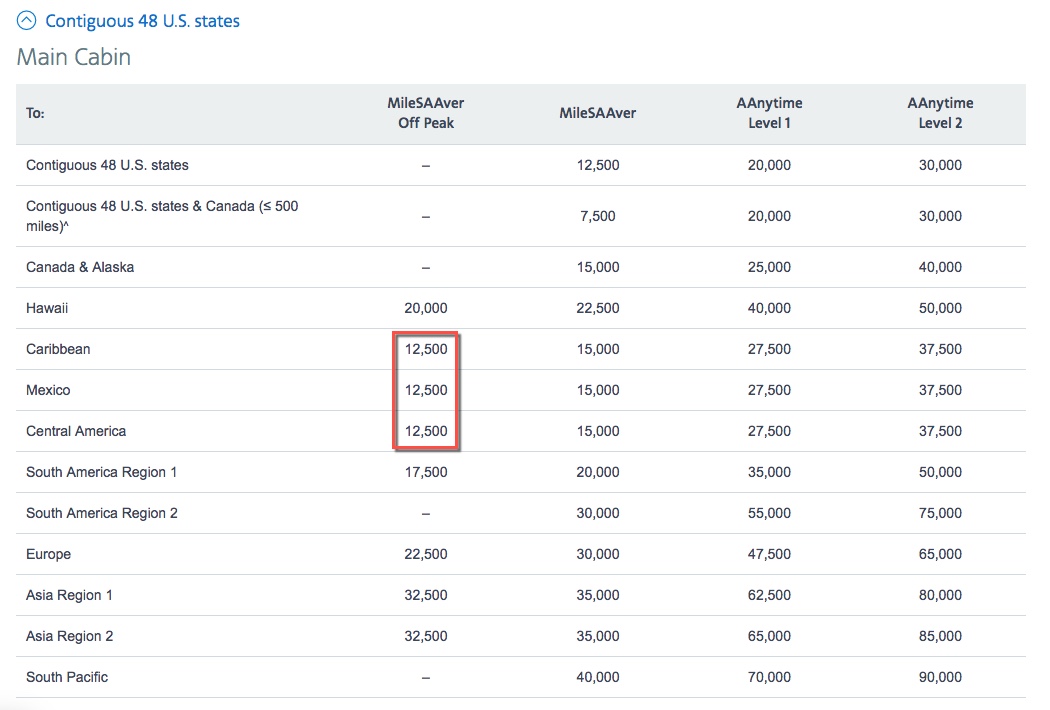Image resolution: width=1050 pixels, height=710 pixels.
Task: Click Europe's Level 2 value 65,000
Action: (x=940, y=554)
